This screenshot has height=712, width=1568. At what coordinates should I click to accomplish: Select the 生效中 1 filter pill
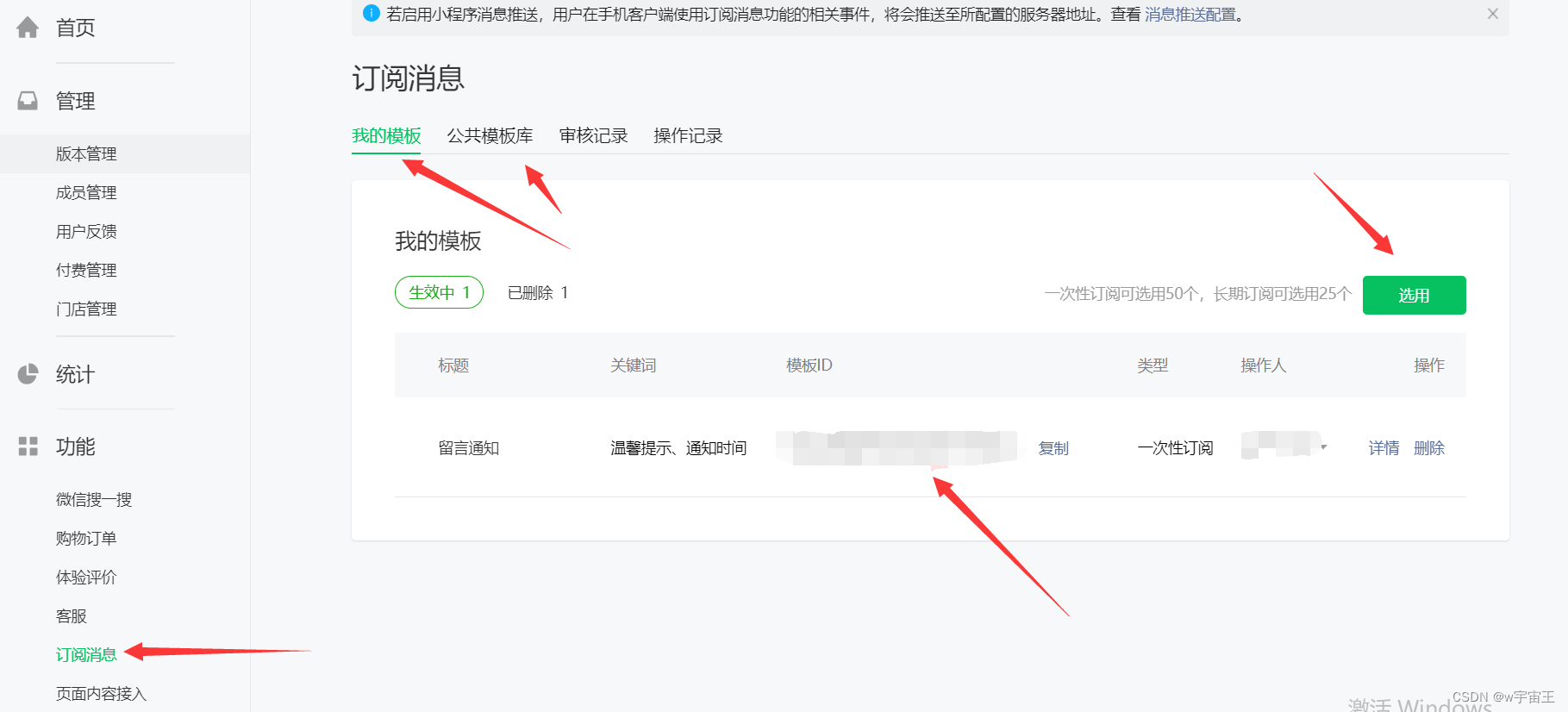pos(439,292)
